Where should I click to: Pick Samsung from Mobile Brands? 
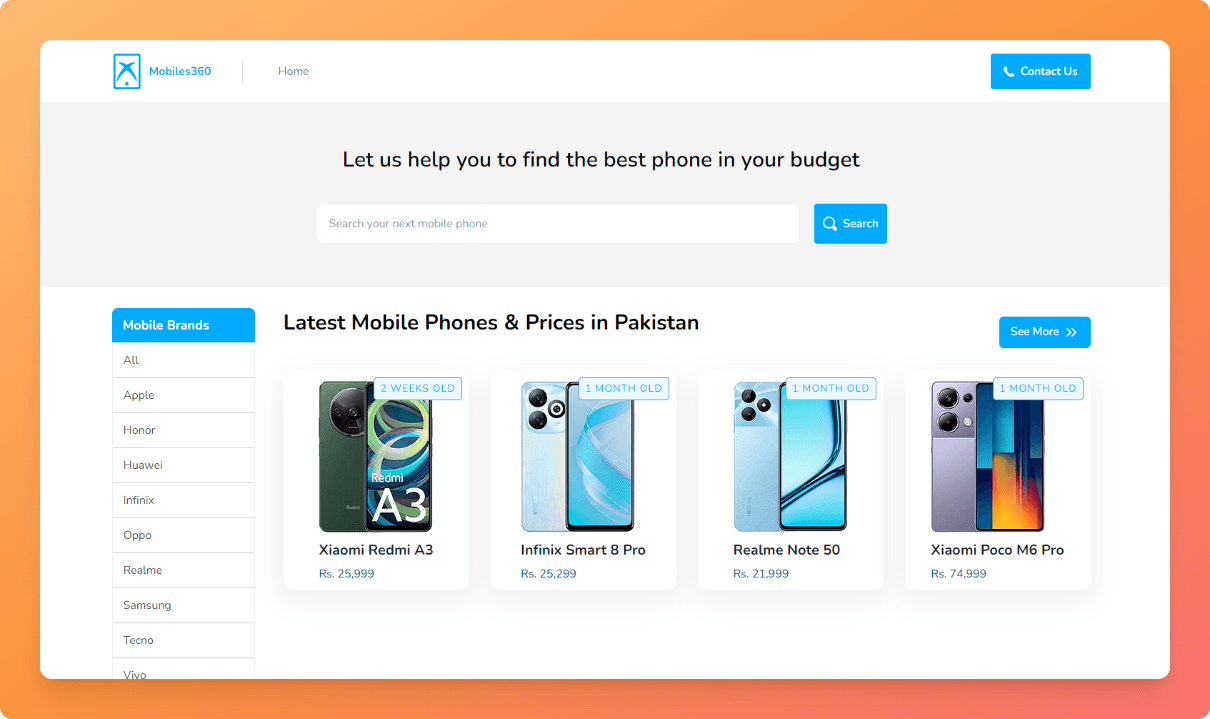point(183,605)
